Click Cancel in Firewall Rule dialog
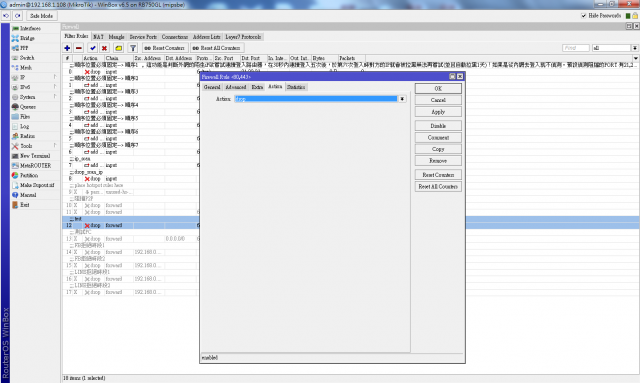This screenshot has height=383, width=640. click(438, 100)
